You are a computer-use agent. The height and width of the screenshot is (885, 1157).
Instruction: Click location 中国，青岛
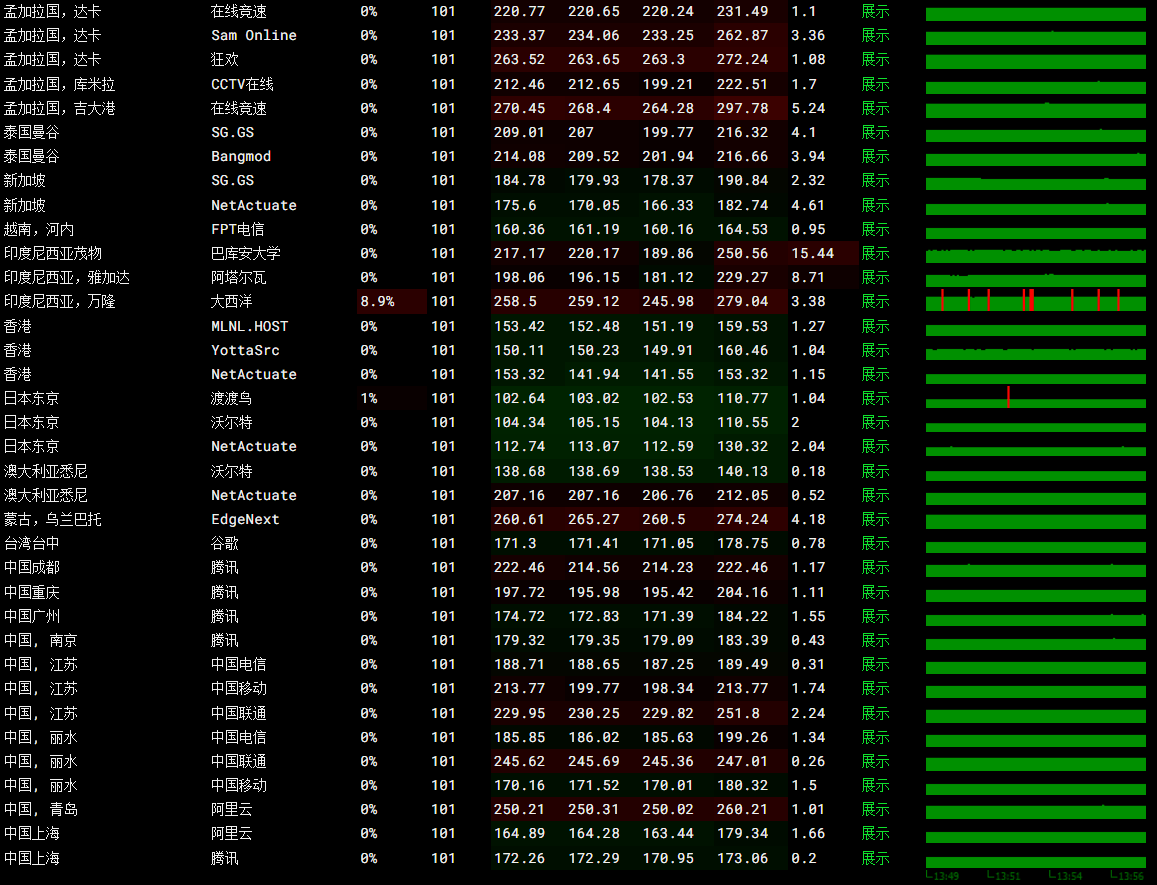[x=41, y=810]
